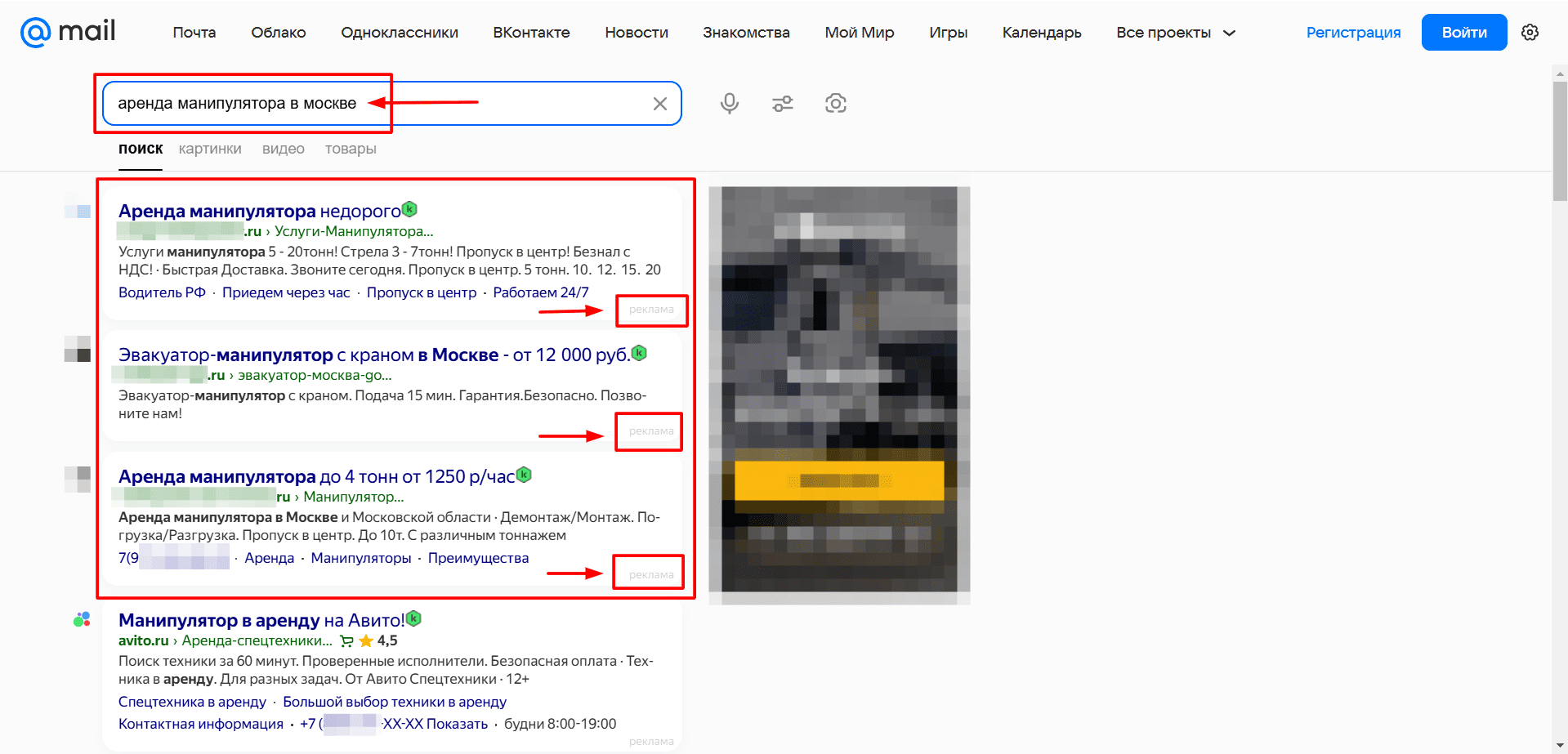Click 'Спецтехника в аренду' sitelink
The height and width of the screenshot is (754, 1568).
tap(192, 702)
